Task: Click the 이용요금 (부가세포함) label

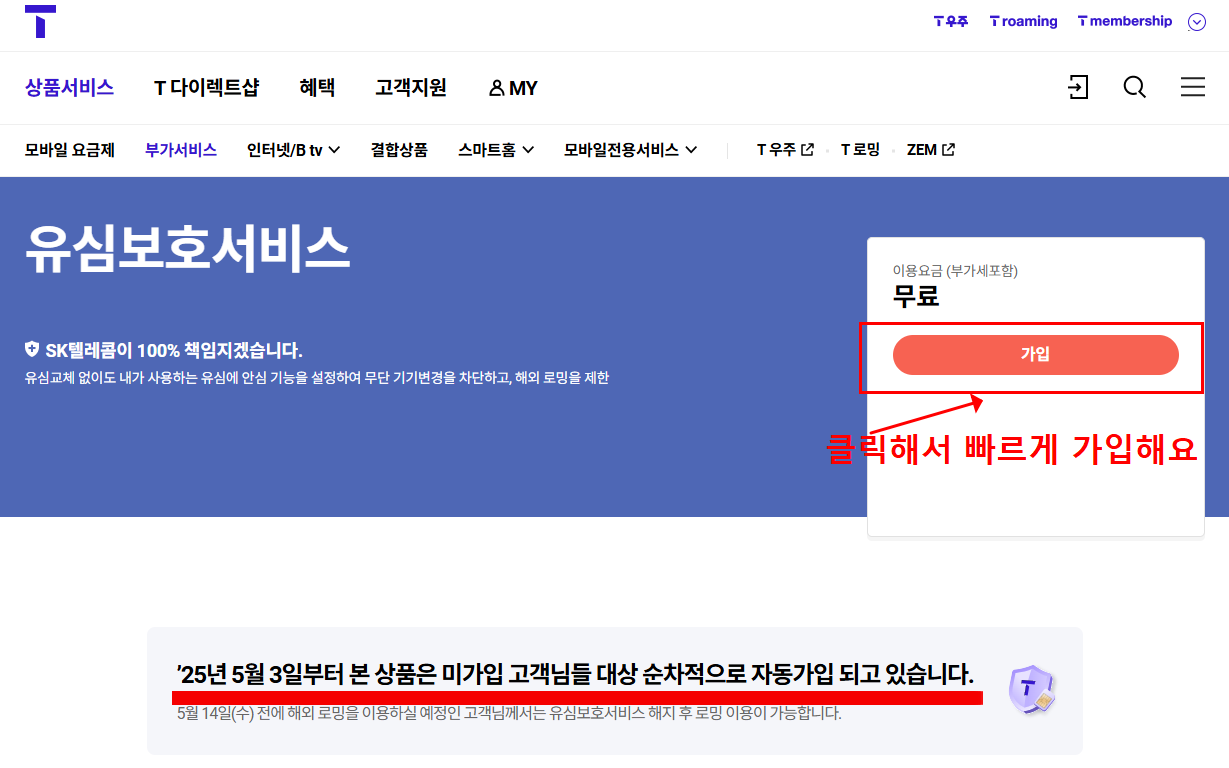Action: [955, 271]
